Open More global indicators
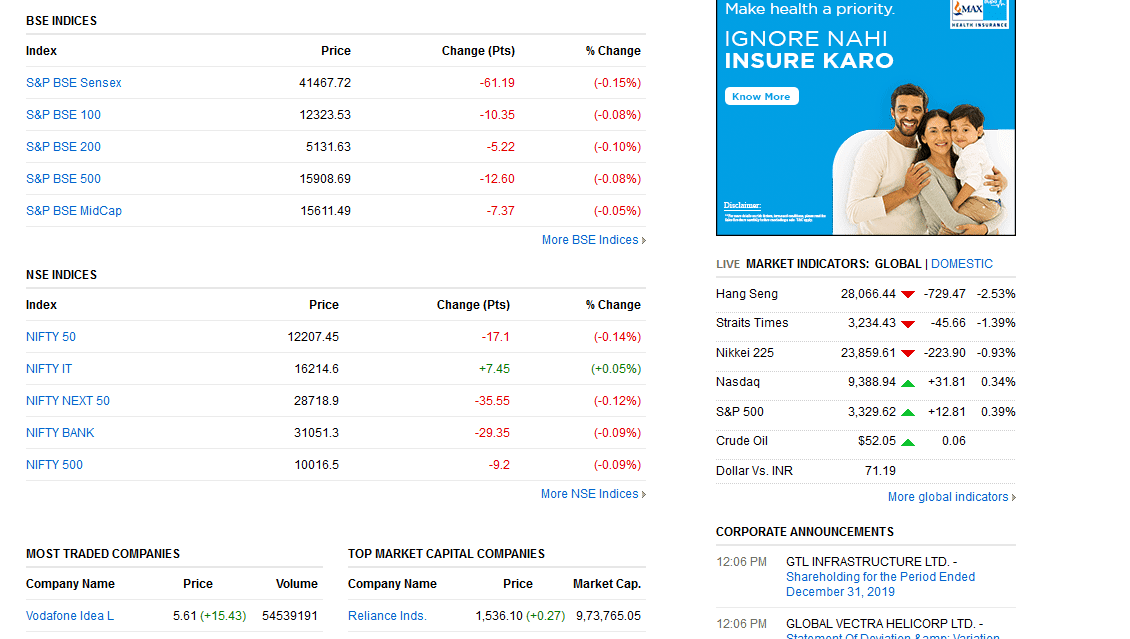The image size is (1130, 639). coord(951,497)
